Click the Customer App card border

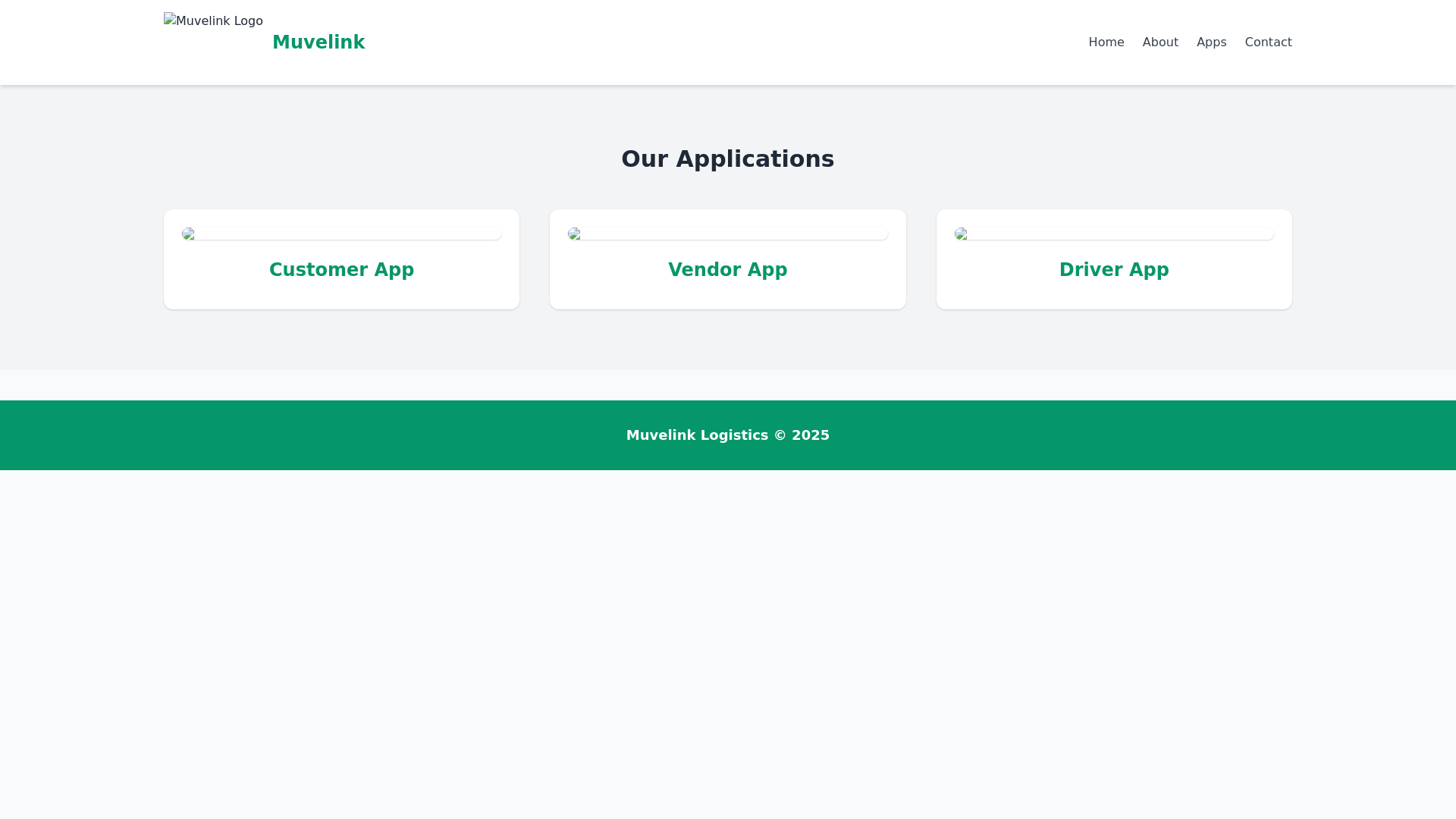click(341, 212)
